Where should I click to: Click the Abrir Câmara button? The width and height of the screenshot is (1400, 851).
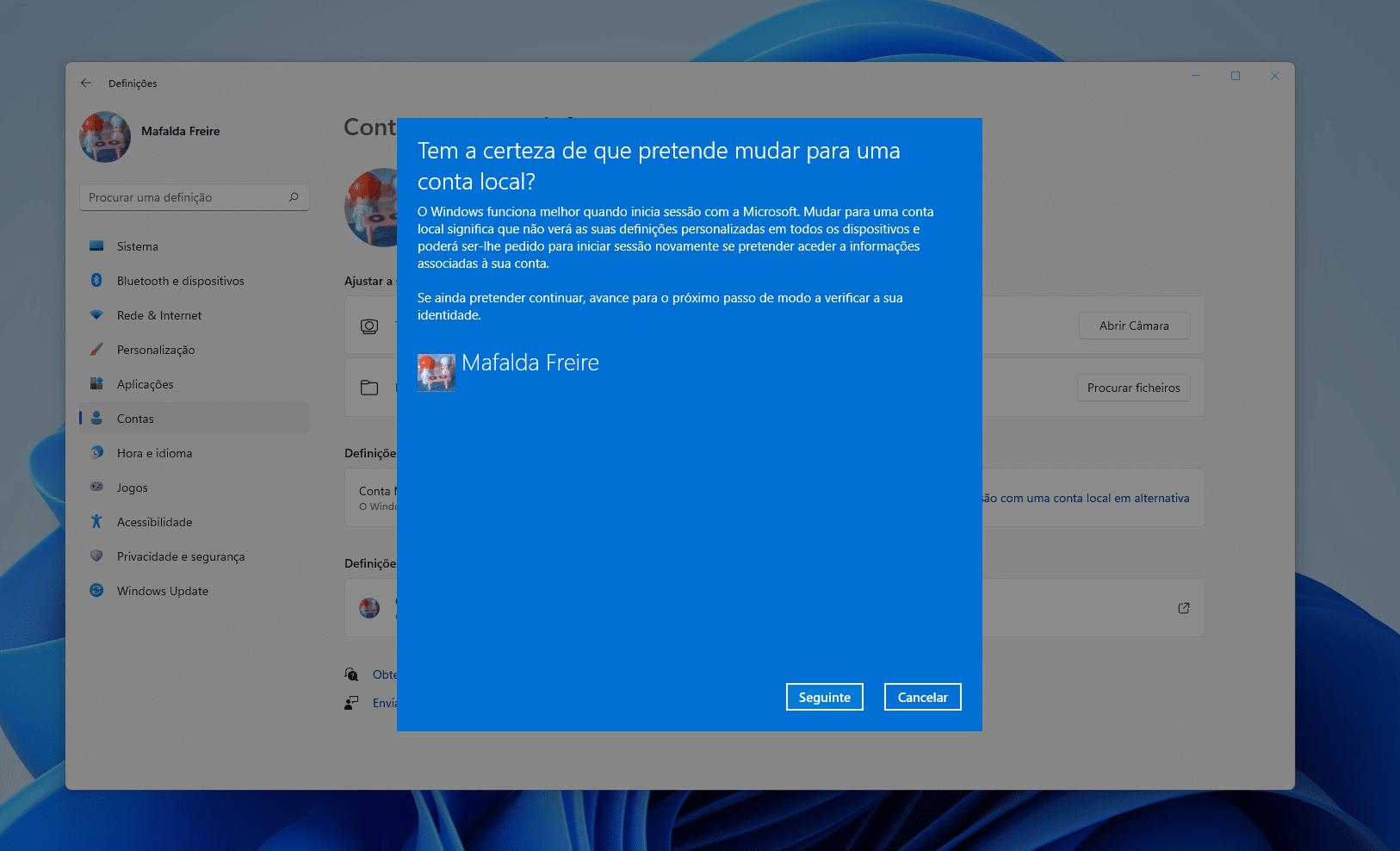point(1134,326)
